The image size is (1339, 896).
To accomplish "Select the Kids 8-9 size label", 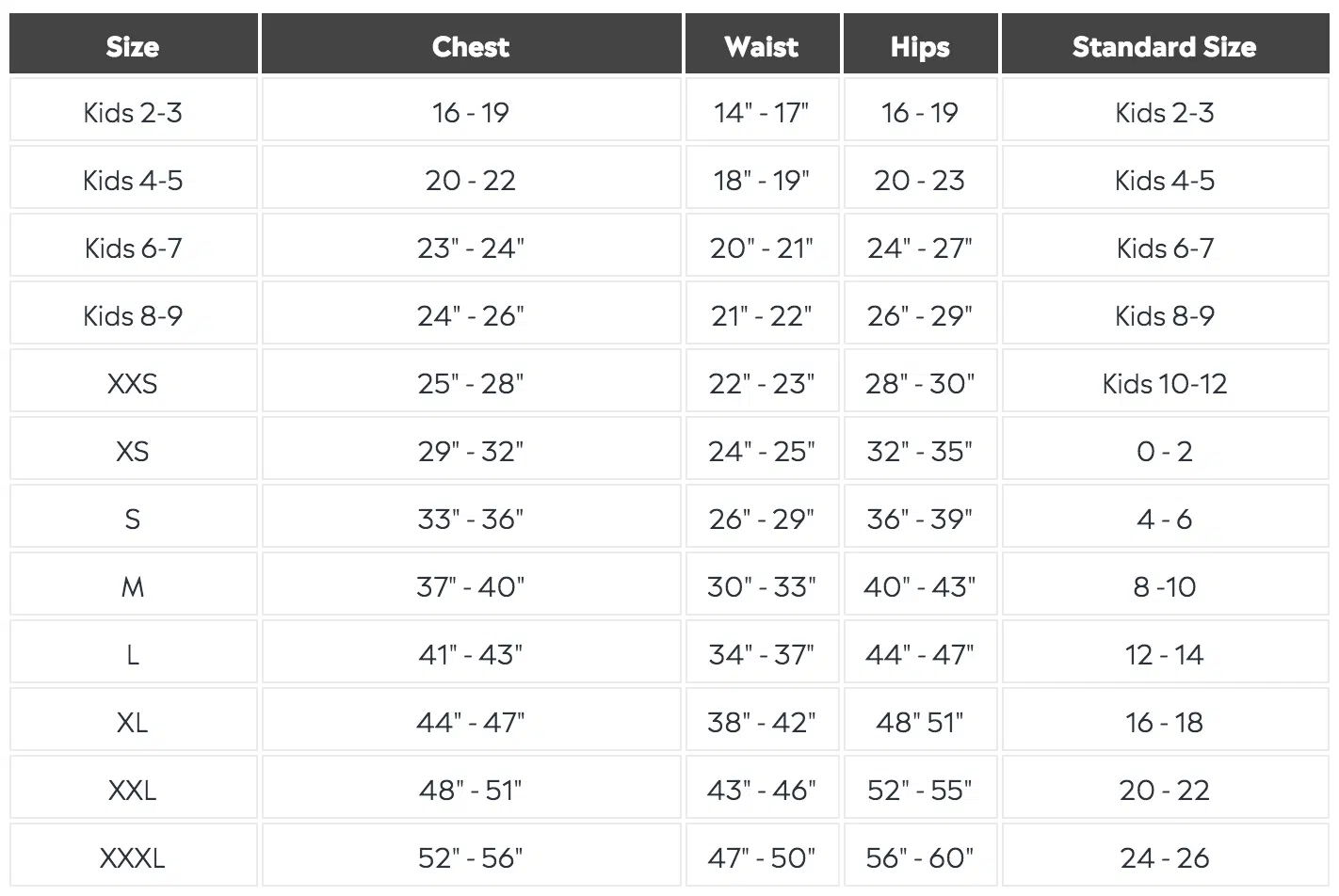I will (133, 315).
